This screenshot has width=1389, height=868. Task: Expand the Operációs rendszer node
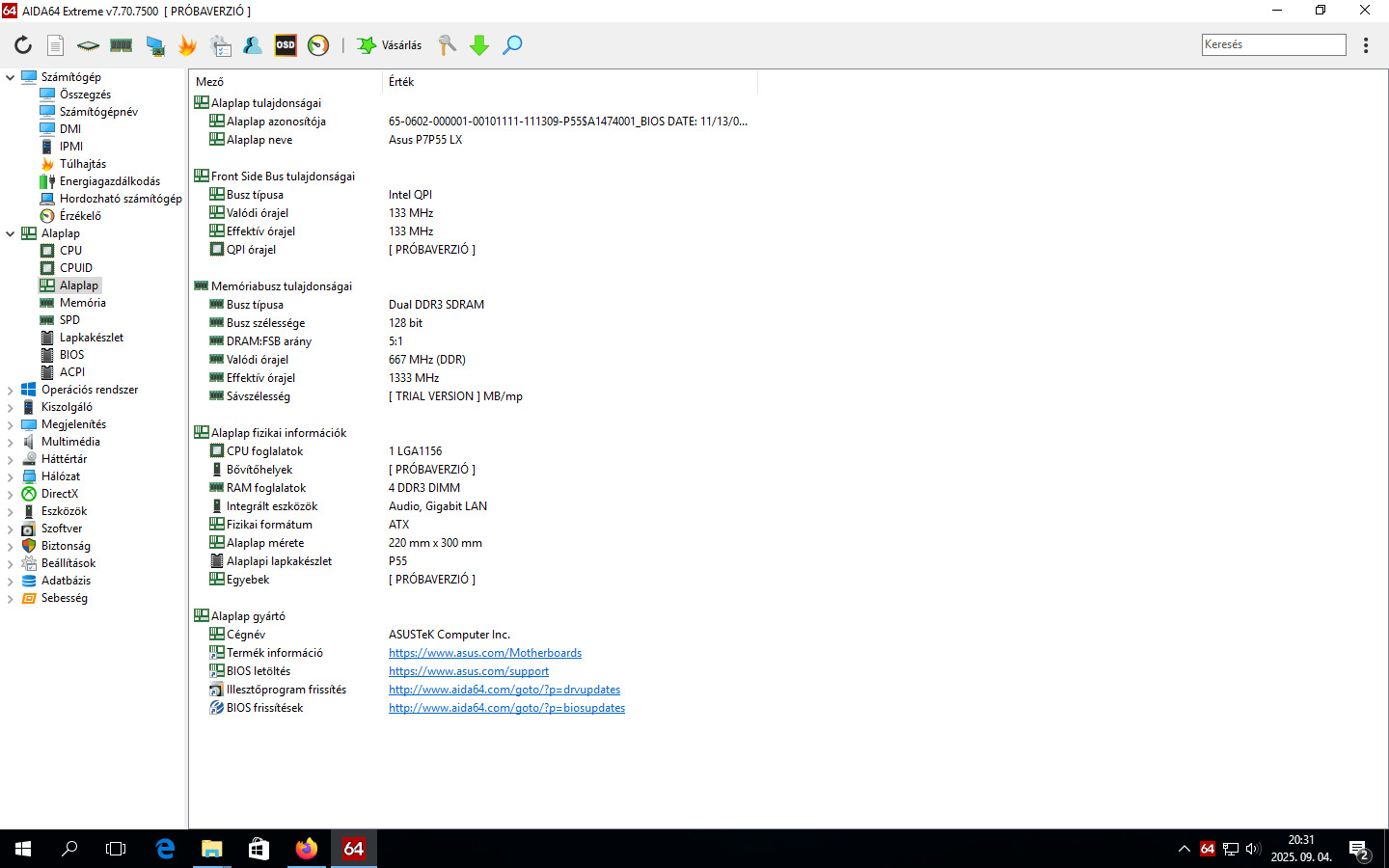11,390
